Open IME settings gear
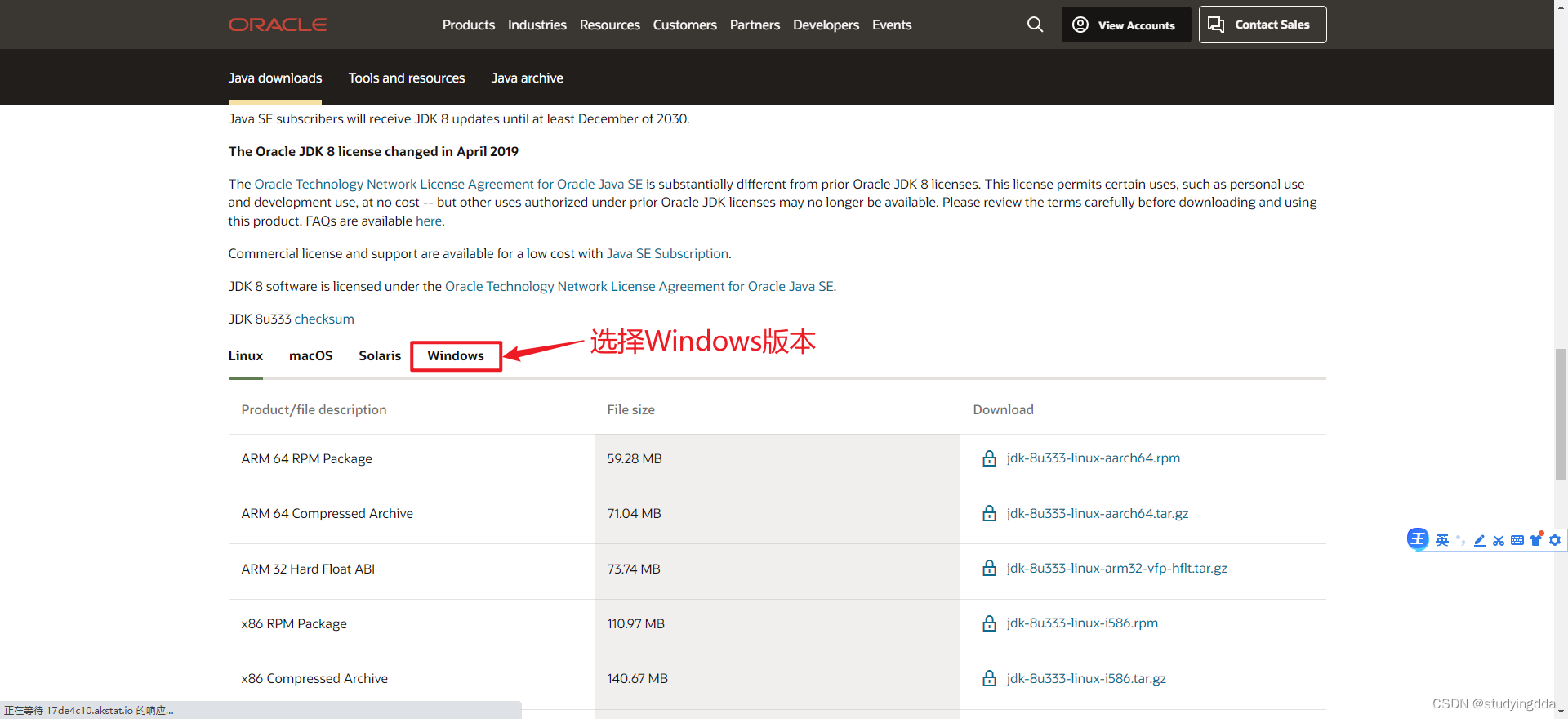Screen dimensions: 1568x719 pyautogui.click(x=1555, y=540)
